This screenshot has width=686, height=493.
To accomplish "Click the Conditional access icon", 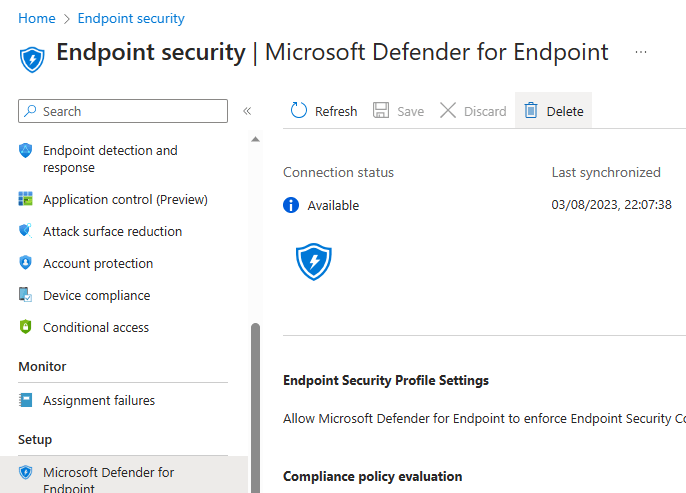I will click(26, 327).
